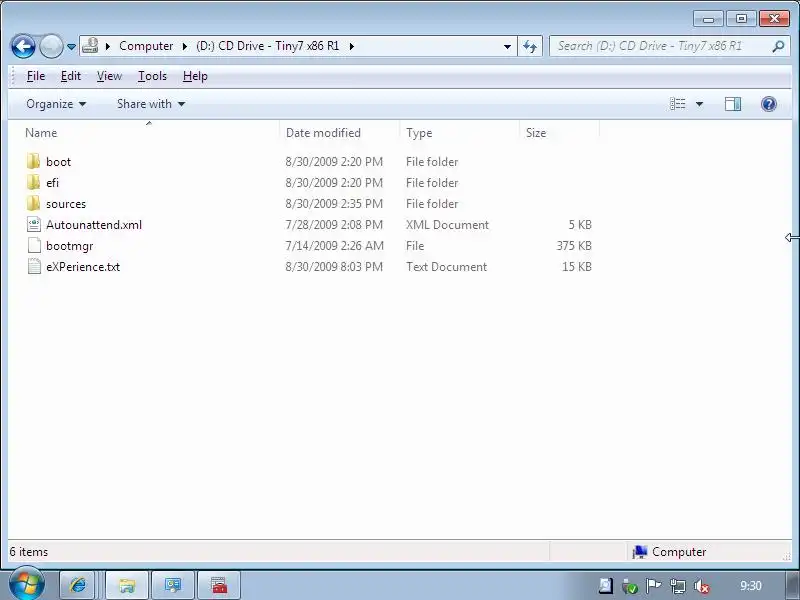Click the sources folder name
The image size is (800, 600).
click(66, 204)
